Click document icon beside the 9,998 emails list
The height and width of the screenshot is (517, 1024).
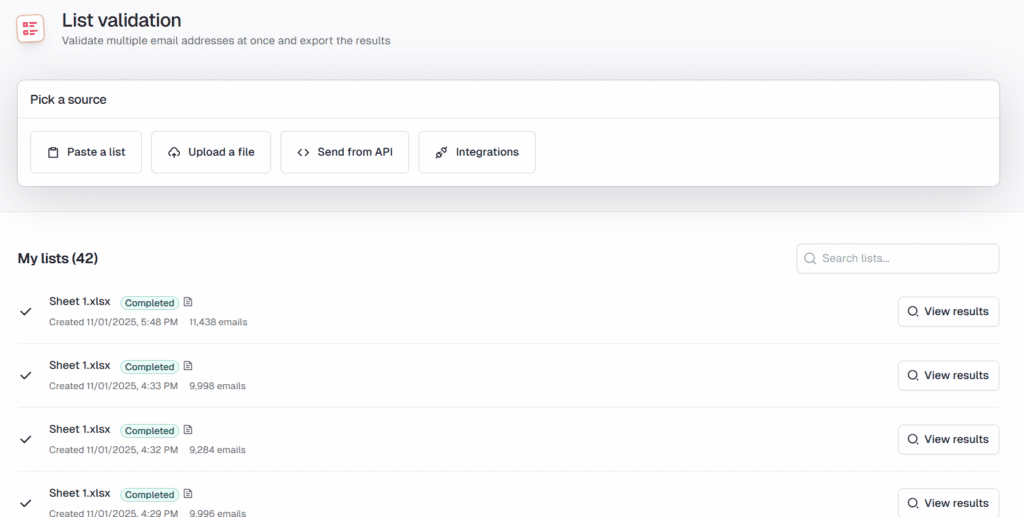(x=188, y=366)
